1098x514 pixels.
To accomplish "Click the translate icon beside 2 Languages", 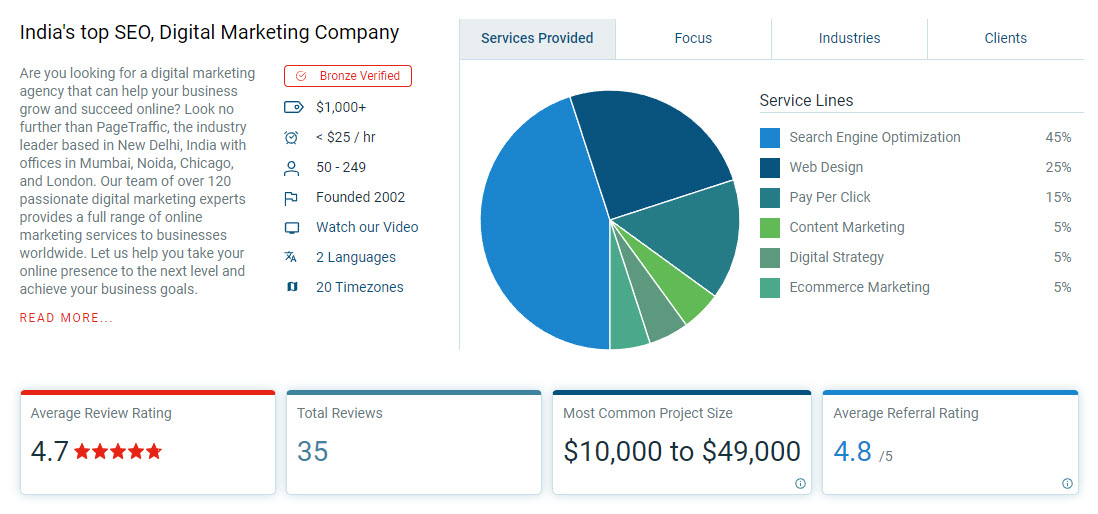I will (292, 257).
